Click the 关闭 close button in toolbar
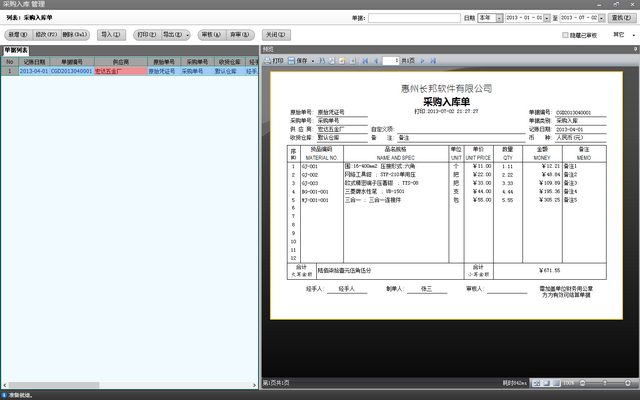The height and width of the screenshot is (400, 640). coord(276,35)
